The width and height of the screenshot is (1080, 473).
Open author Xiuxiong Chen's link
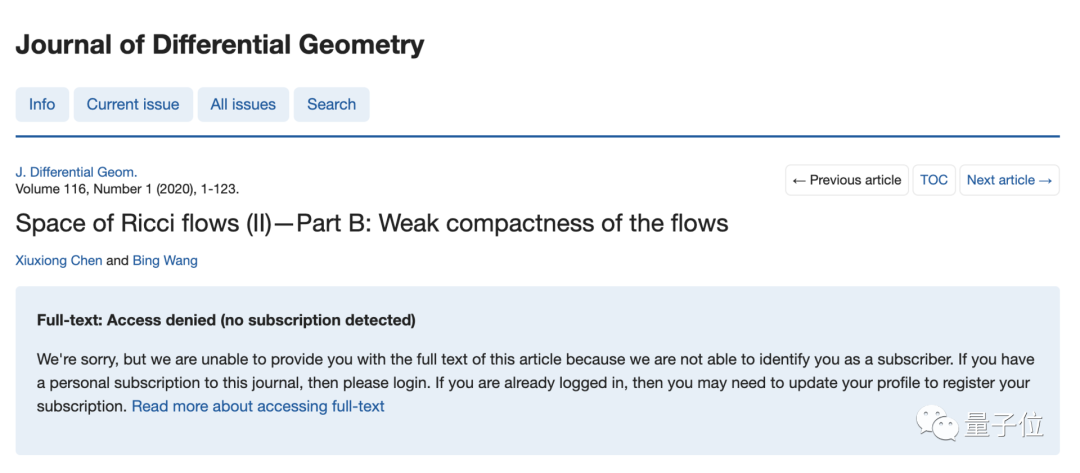59,261
